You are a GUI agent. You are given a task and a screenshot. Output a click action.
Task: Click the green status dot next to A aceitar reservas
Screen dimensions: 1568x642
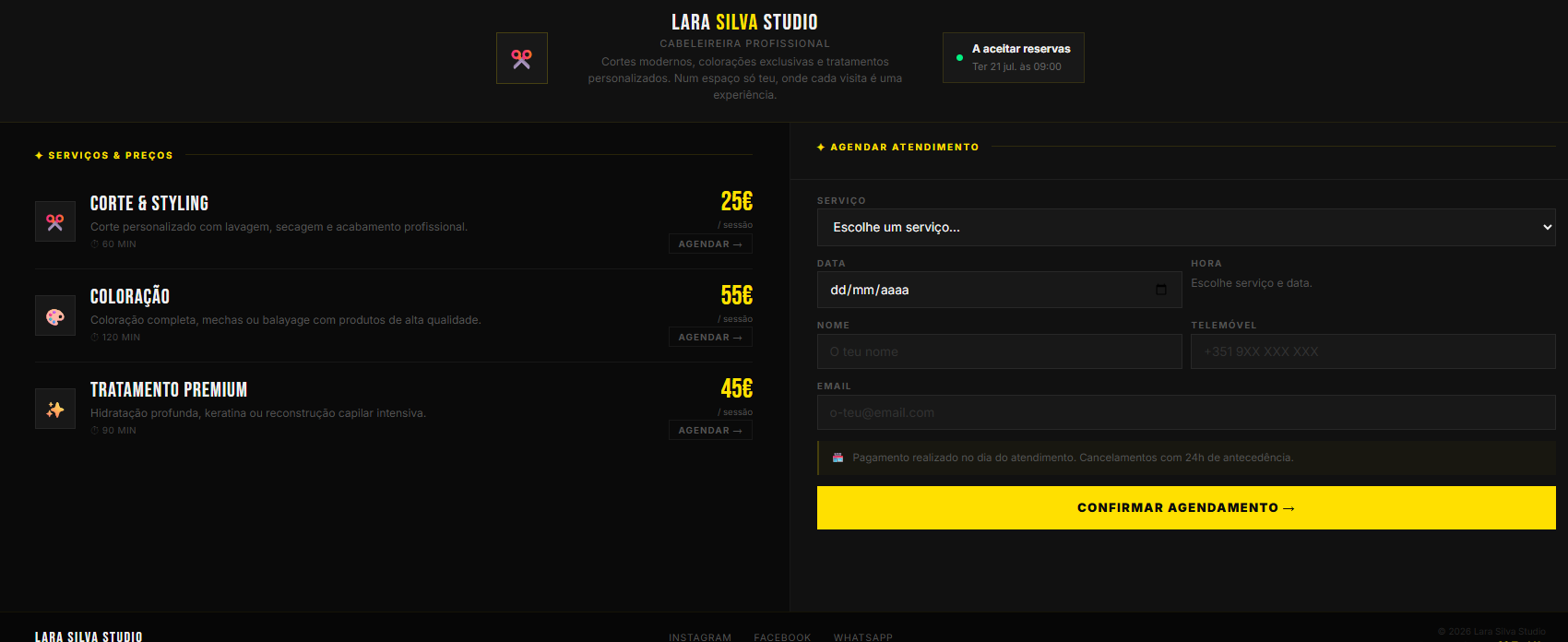pos(960,57)
